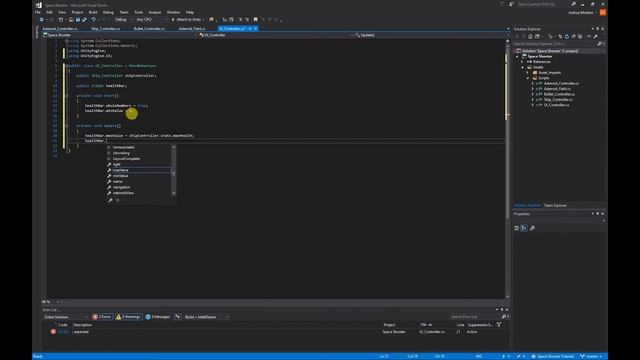
Task: Click the red error icon in error row
Action: (53, 332)
